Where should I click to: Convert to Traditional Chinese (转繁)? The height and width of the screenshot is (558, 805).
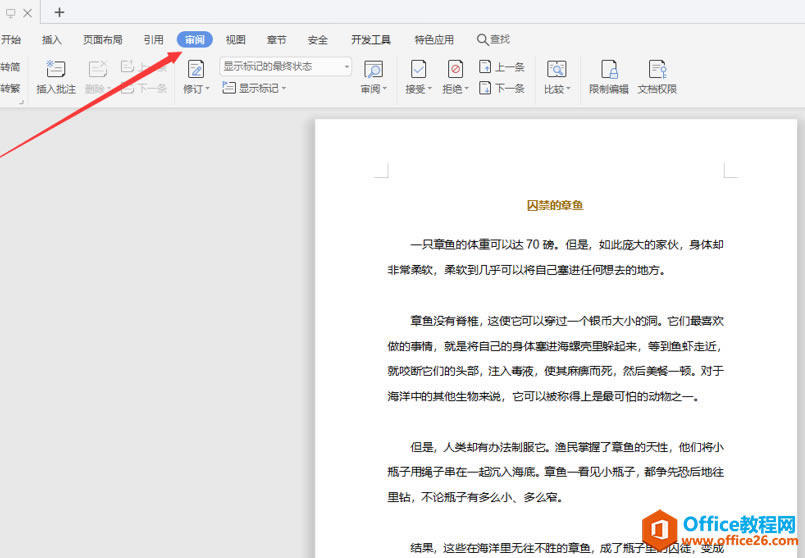[x=10, y=88]
